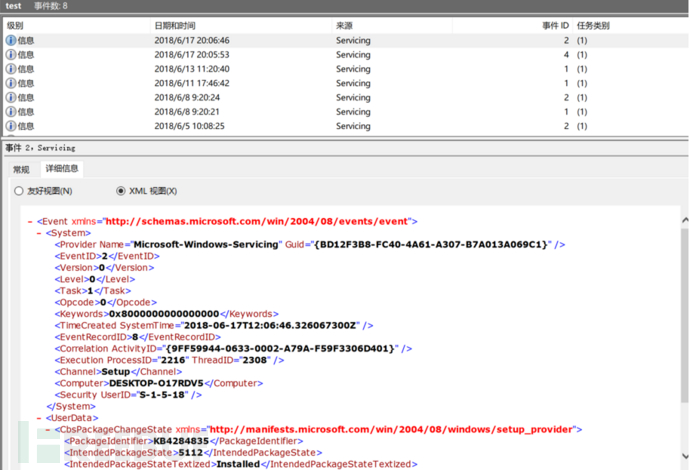Select info icon for 2018/6/13 11:20:40 event

(11, 70)
